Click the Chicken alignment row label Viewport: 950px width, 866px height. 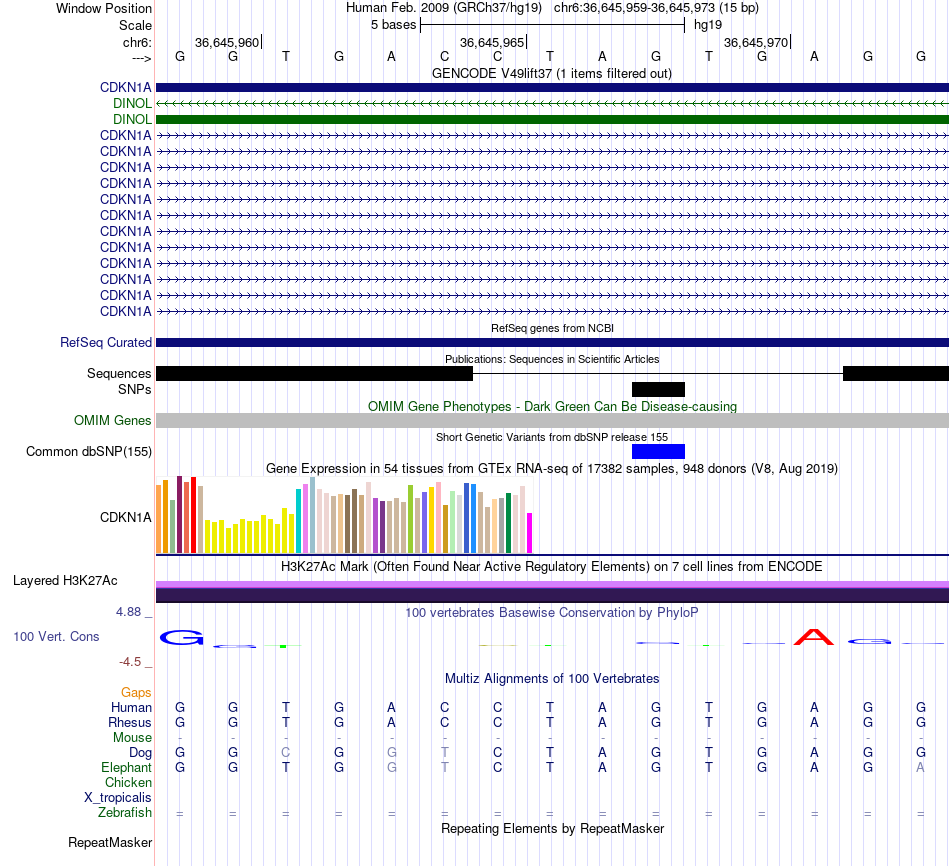pyautogui.click(x=128, y=783)
